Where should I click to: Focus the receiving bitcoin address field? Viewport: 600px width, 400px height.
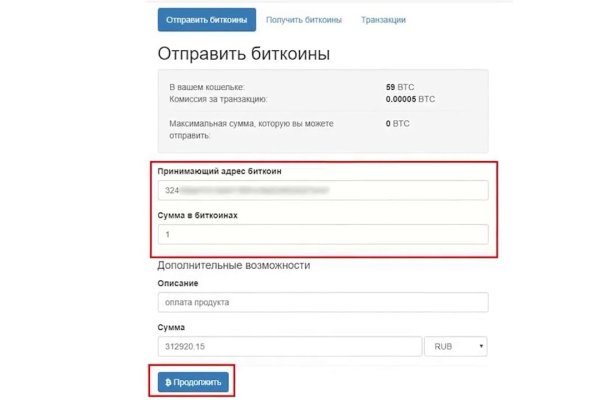(322, 190)
